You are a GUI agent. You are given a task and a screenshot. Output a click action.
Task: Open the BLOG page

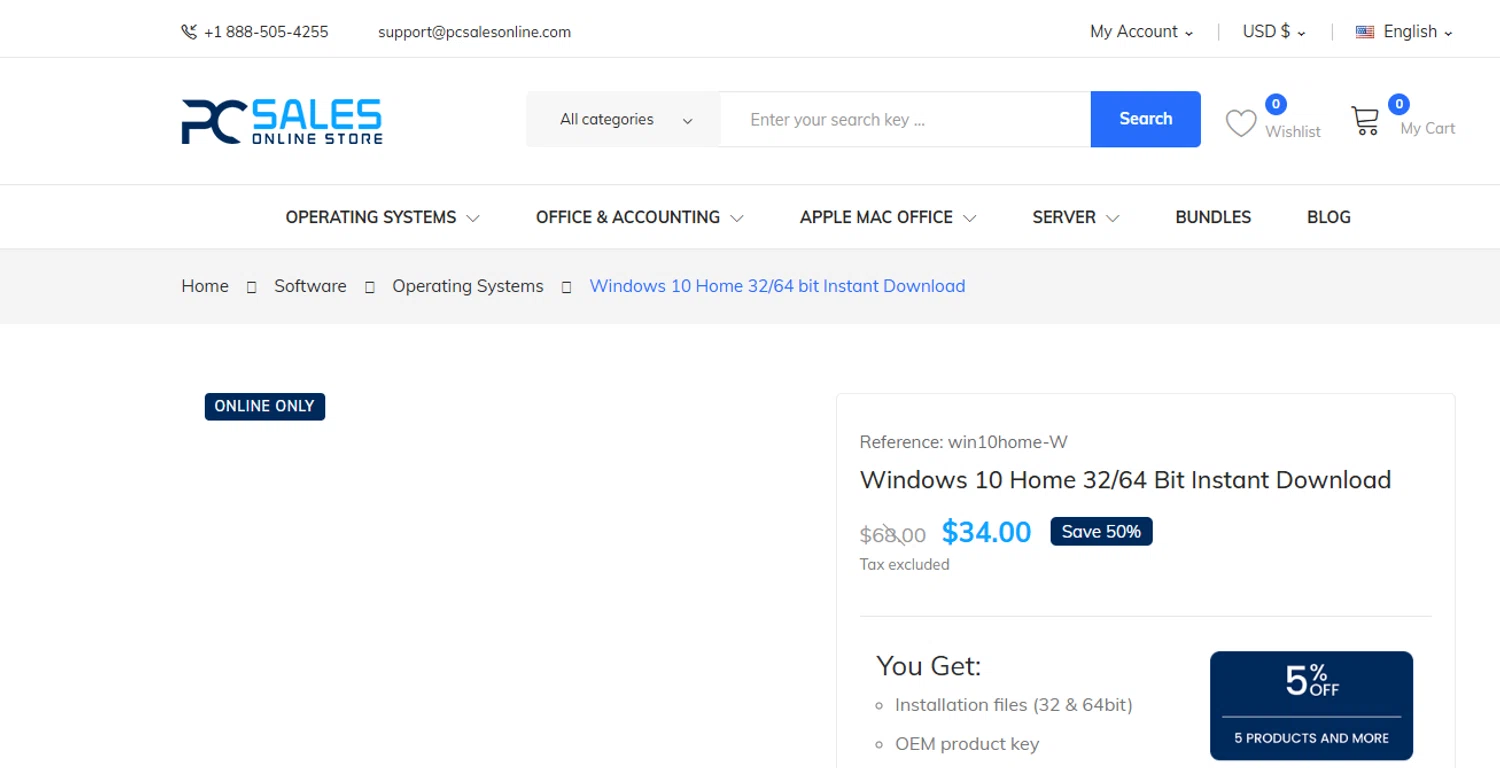pos(1329,217)
